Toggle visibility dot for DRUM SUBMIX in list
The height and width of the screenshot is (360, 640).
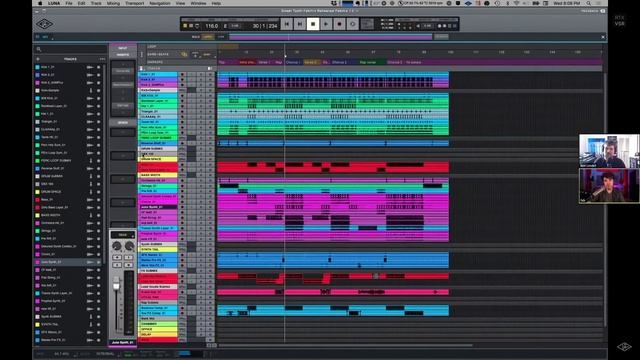click(98, 176)
